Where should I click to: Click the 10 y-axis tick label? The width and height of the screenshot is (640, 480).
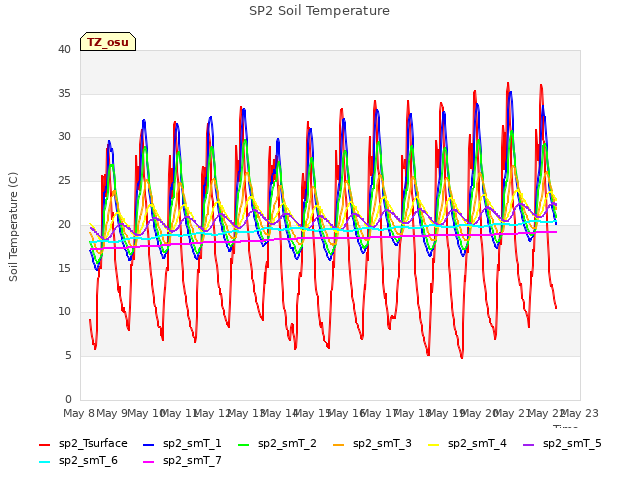(x=64, y=312)
